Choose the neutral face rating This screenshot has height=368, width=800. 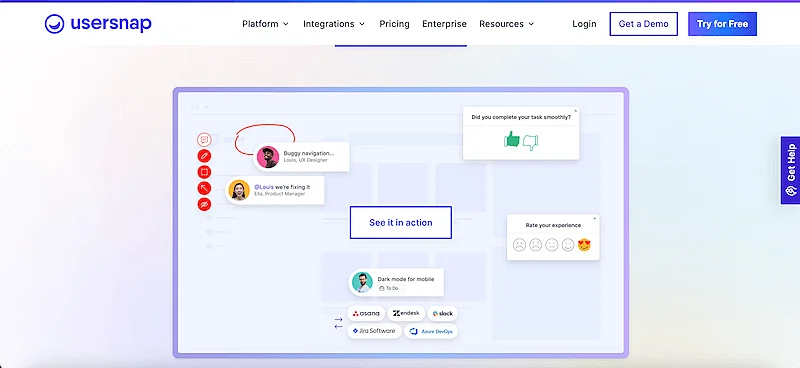(x=552, y=245)
